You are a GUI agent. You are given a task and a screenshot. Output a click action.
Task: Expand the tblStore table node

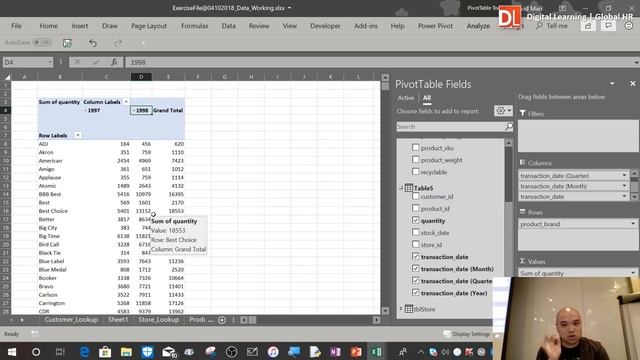pyautogui.click(x=401, y=309)
